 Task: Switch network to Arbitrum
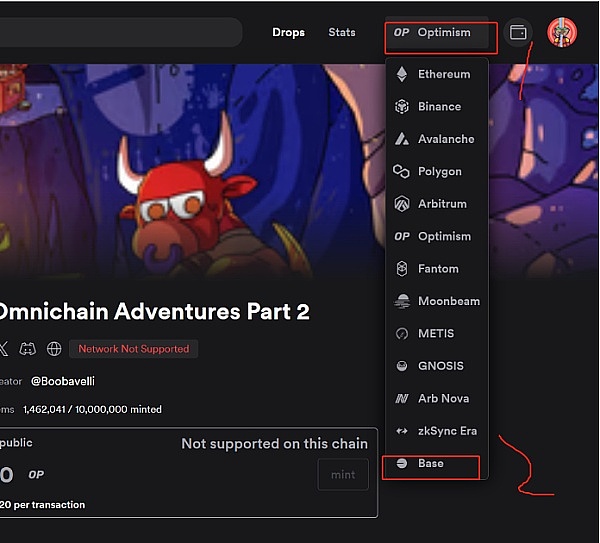coord(437,204)
